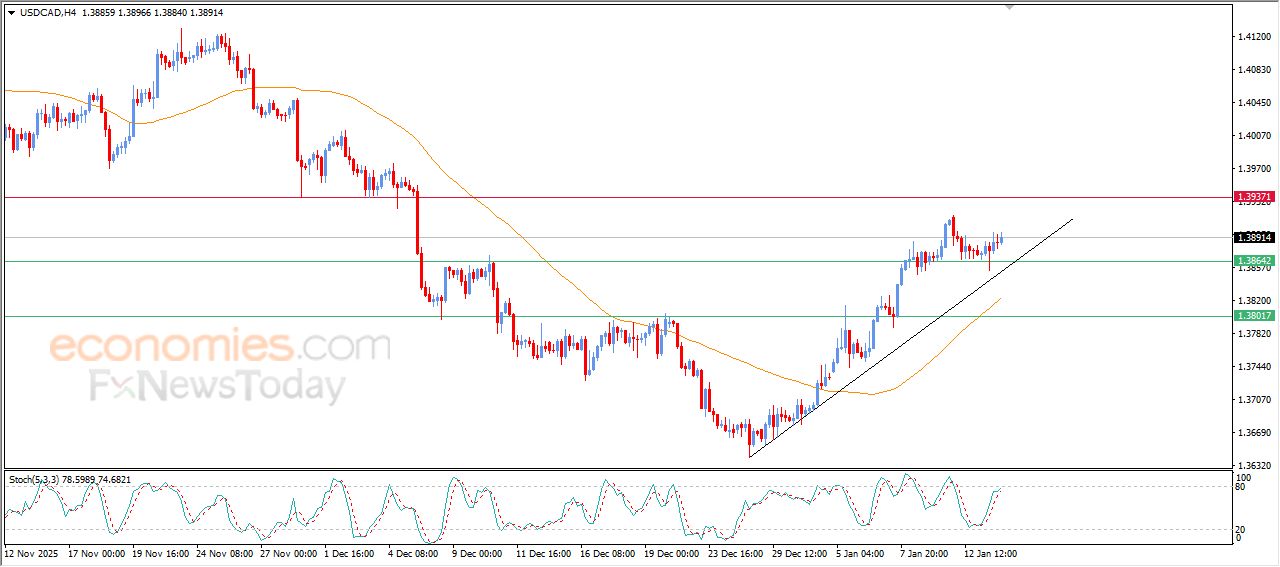Click the 19 Nov 16:00 time label

(x=158, y=553)
